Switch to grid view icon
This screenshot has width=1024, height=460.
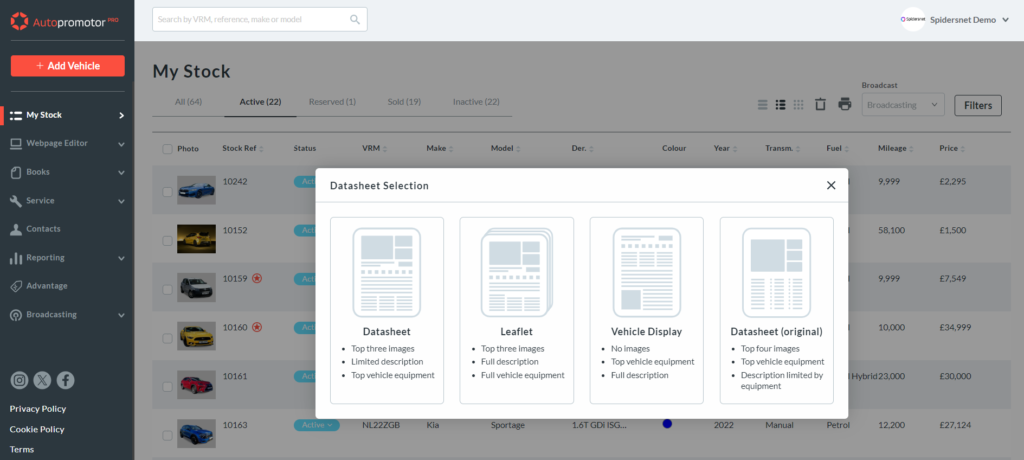click(798, 105)
